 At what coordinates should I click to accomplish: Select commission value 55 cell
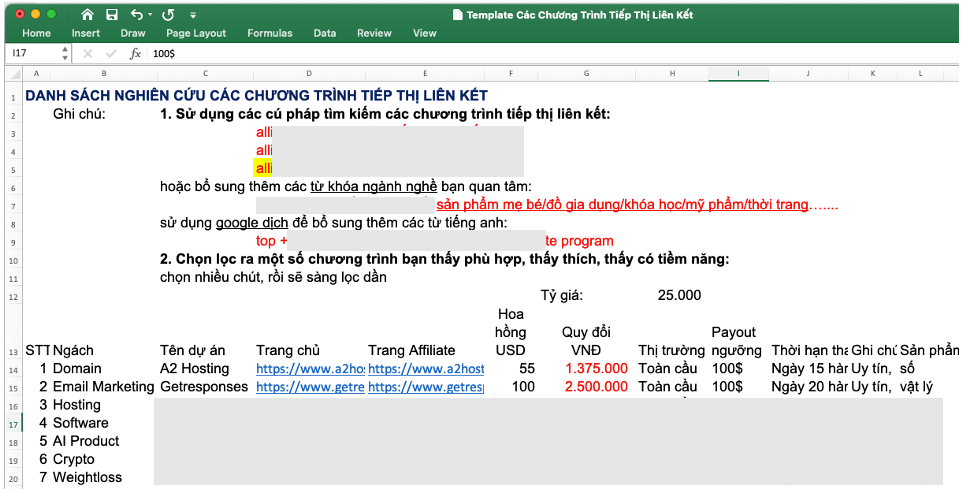click(527, 369)
